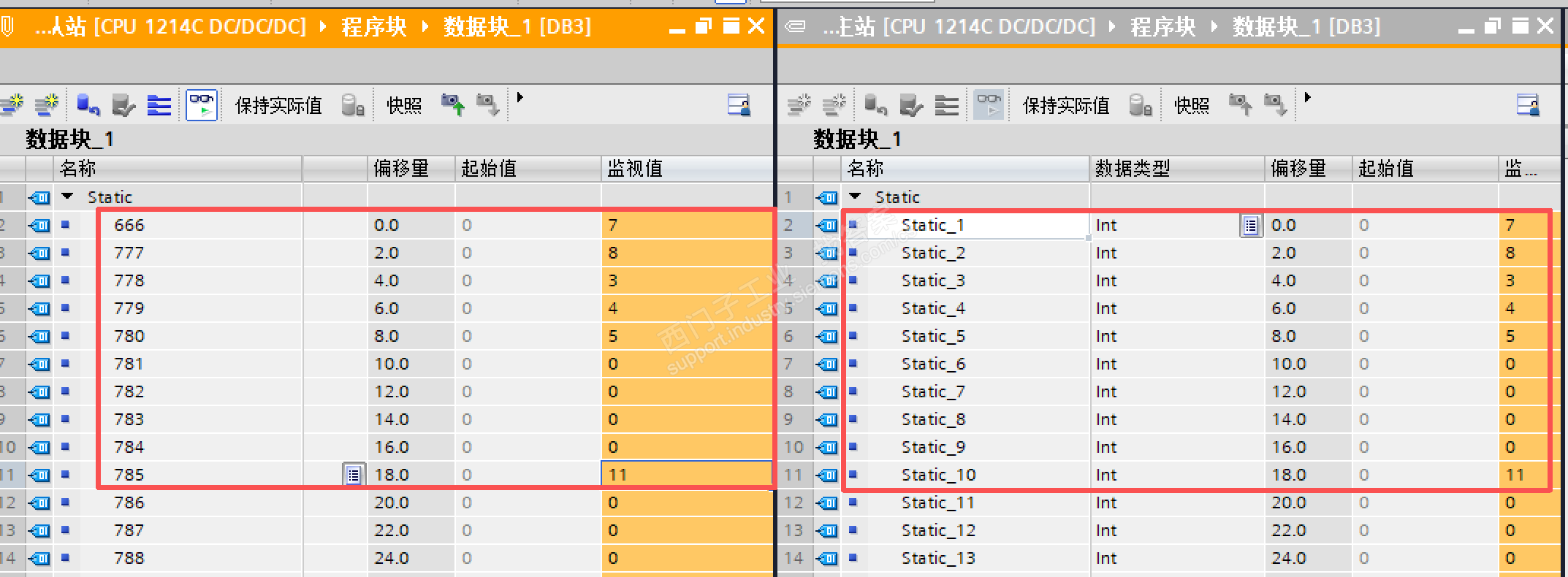
Task: Select Static_13 in 主站 window
Action: (x=938, y=558)
